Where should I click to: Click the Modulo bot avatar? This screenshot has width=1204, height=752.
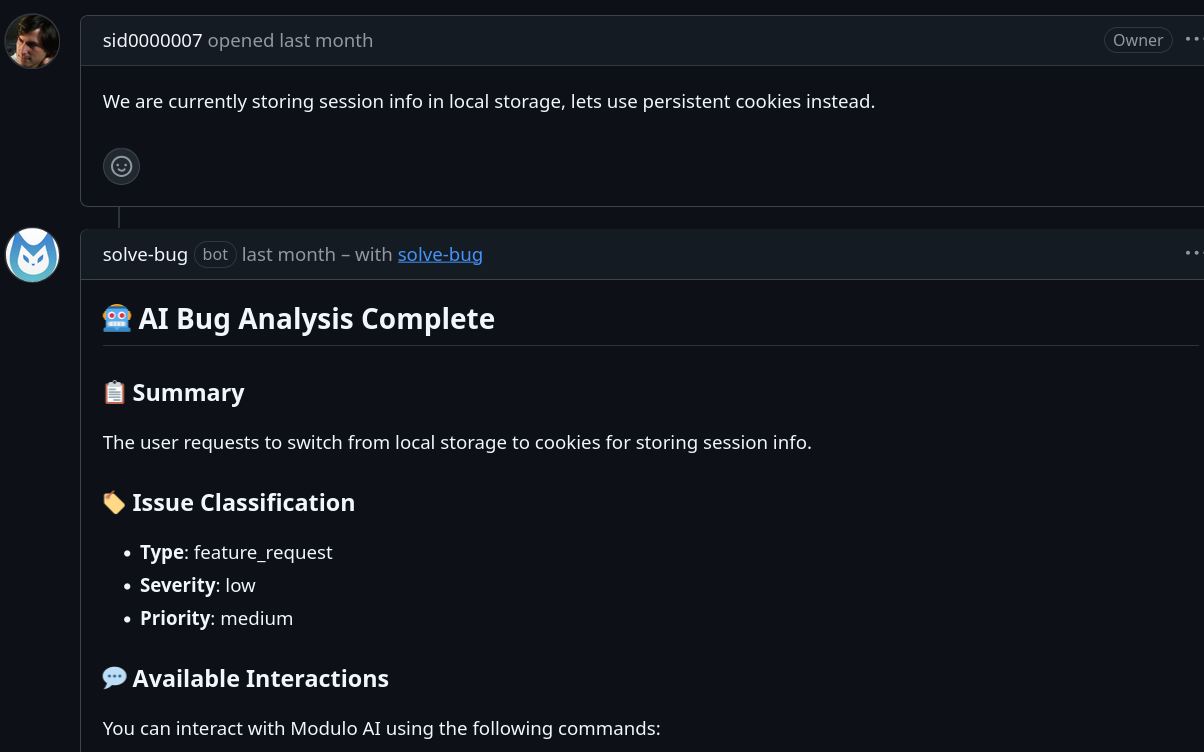(32, 255)
